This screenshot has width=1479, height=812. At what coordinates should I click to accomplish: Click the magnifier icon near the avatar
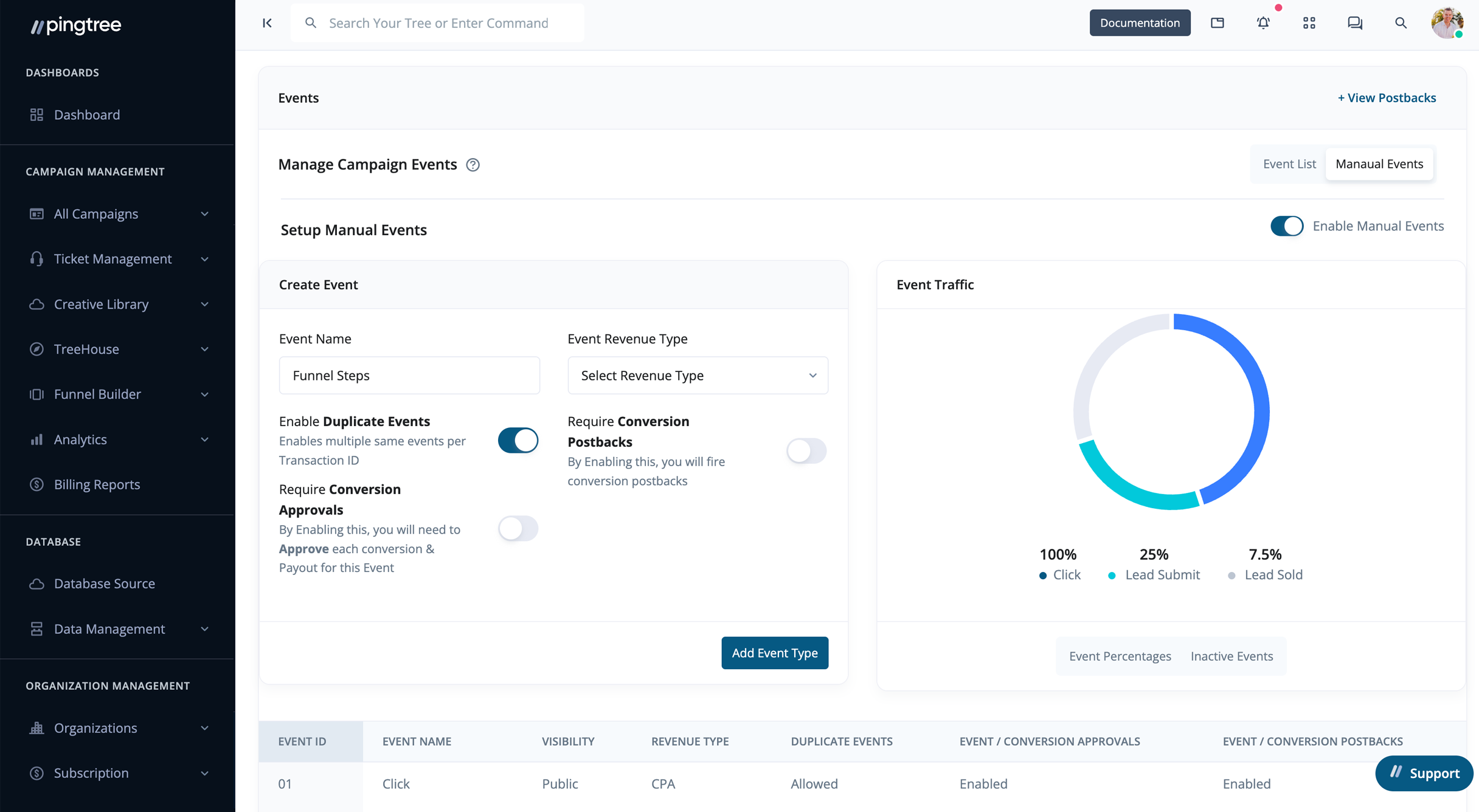pos(1401,23)
